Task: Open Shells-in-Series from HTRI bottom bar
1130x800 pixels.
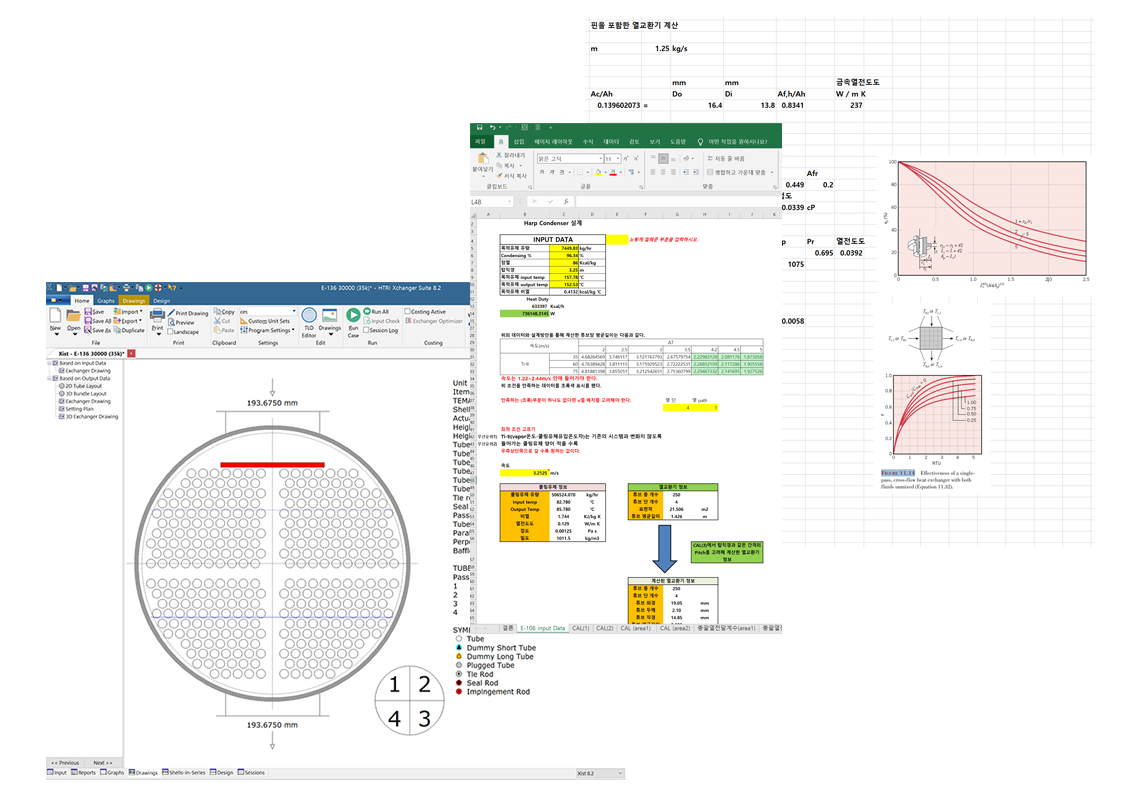Action: tap(184, 773)
